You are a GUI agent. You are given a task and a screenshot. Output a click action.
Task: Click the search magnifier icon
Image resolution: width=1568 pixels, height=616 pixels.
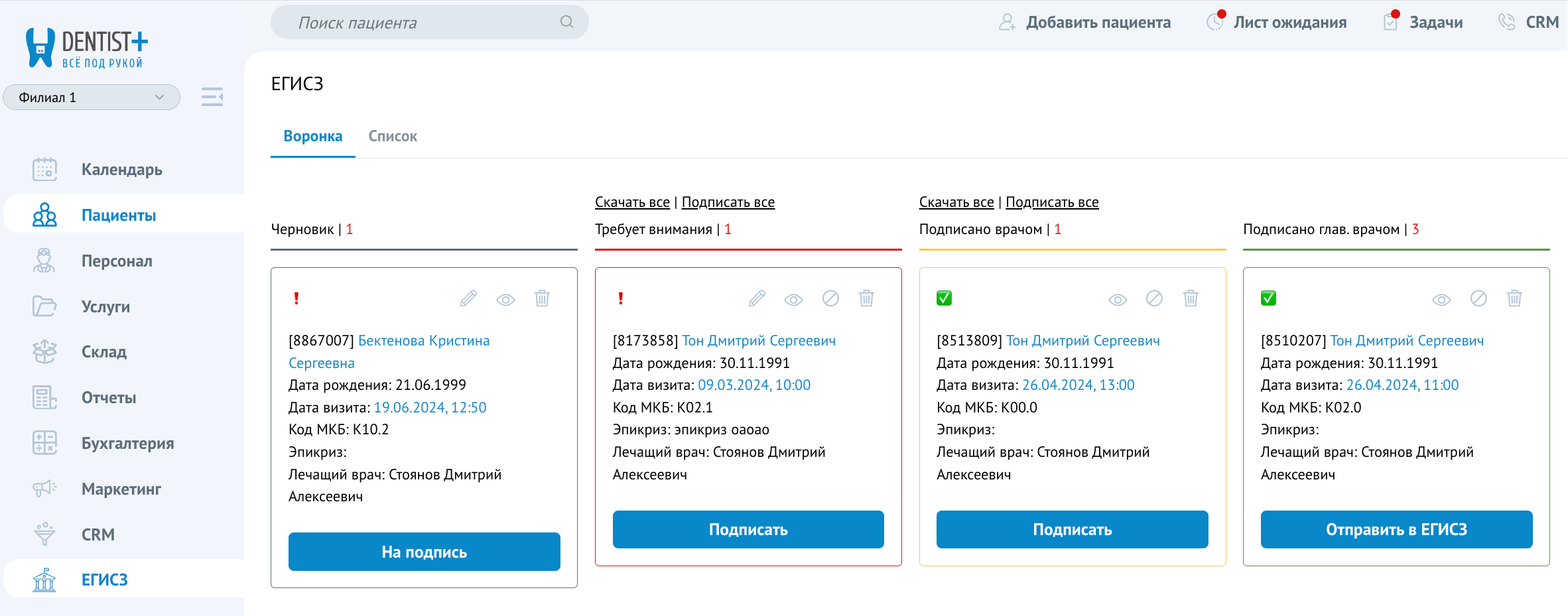[x=566, y=22]
